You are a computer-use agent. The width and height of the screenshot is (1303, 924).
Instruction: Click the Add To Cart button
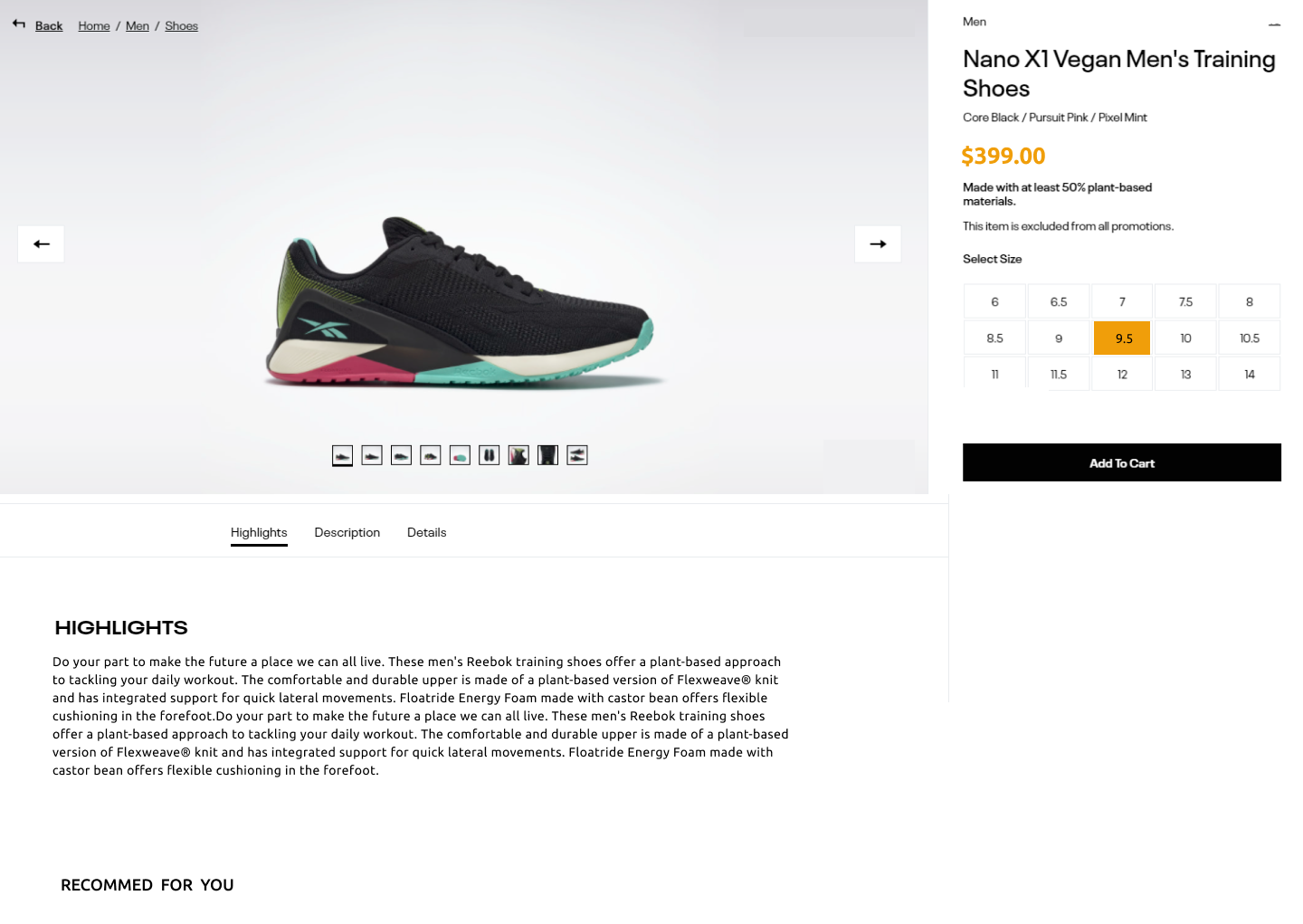(x=1121, y=462)
